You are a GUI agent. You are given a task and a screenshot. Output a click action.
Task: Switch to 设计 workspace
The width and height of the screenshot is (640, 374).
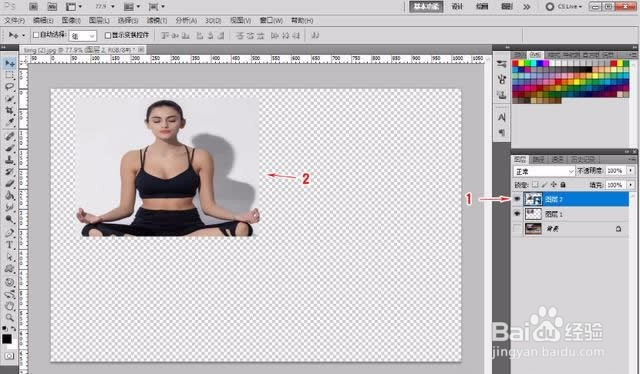click(458, 7)
